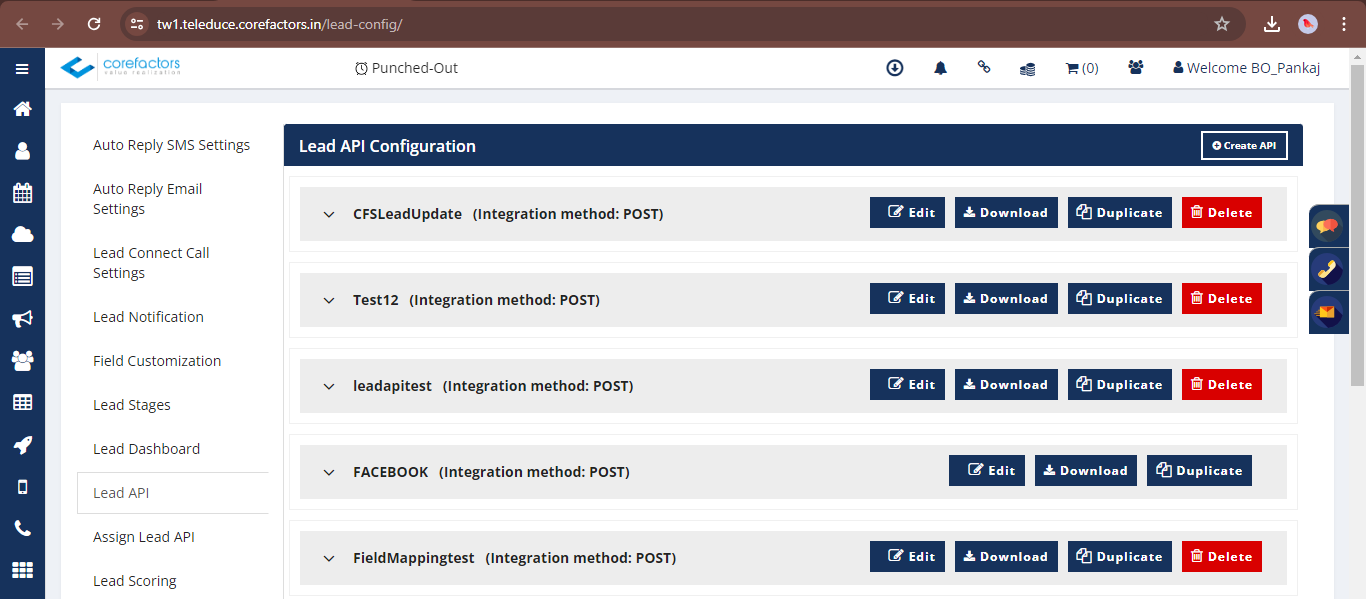Image resolution: width=1366 pixels, height=599 pixels.
Task: Open the list card icon in sidebar
Action: pyautogui.click(x=22, y=277)
